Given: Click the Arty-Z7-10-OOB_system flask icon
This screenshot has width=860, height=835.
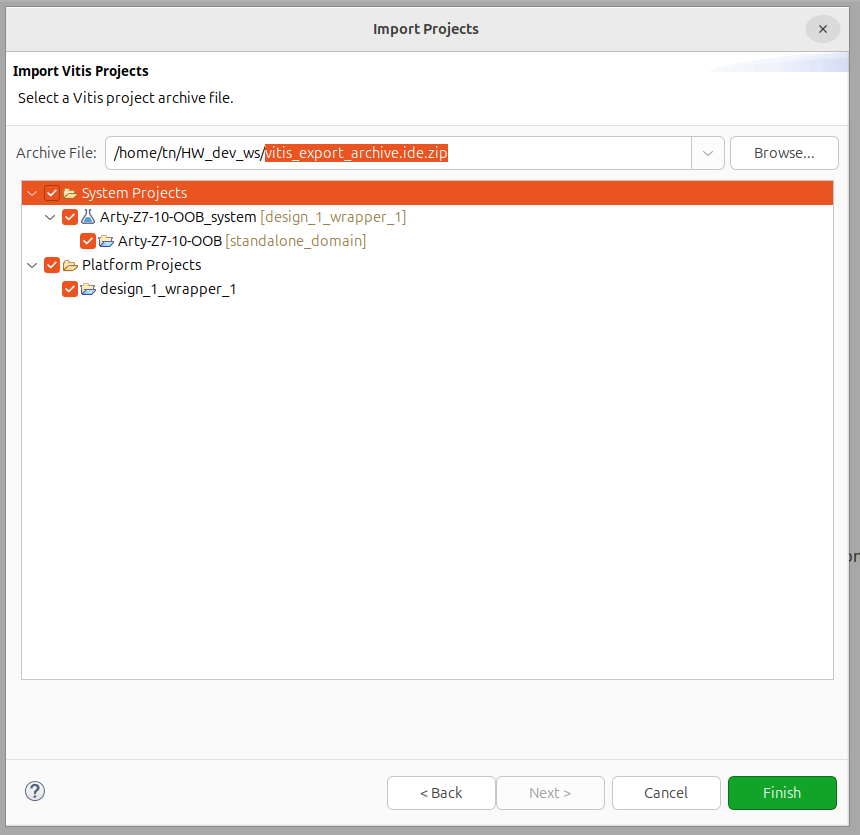Looking at the screenshot, I should point(88,217).
